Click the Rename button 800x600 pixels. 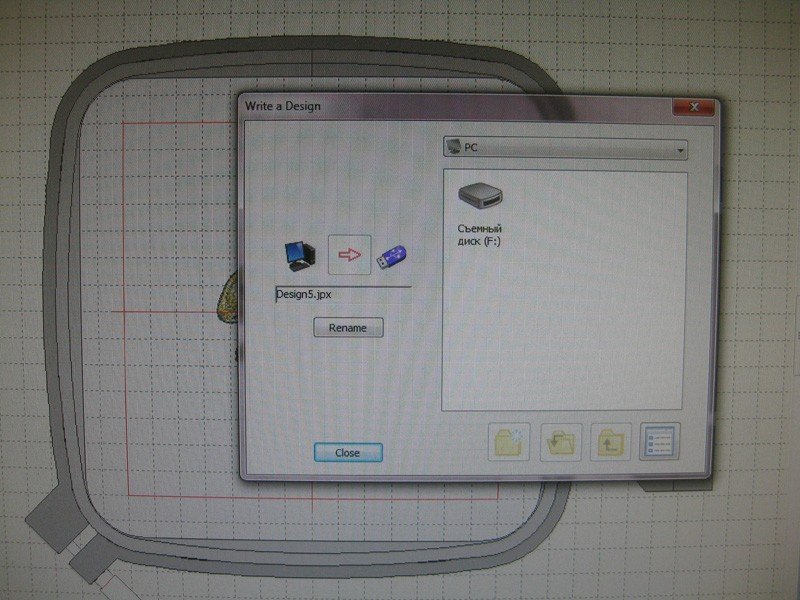tap(348, 328)
